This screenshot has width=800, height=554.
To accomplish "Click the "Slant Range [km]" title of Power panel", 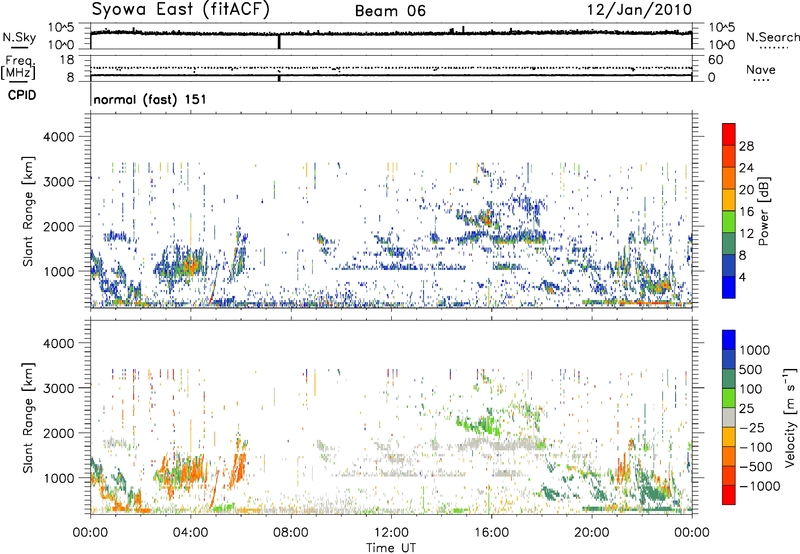I will click(28, 211).
